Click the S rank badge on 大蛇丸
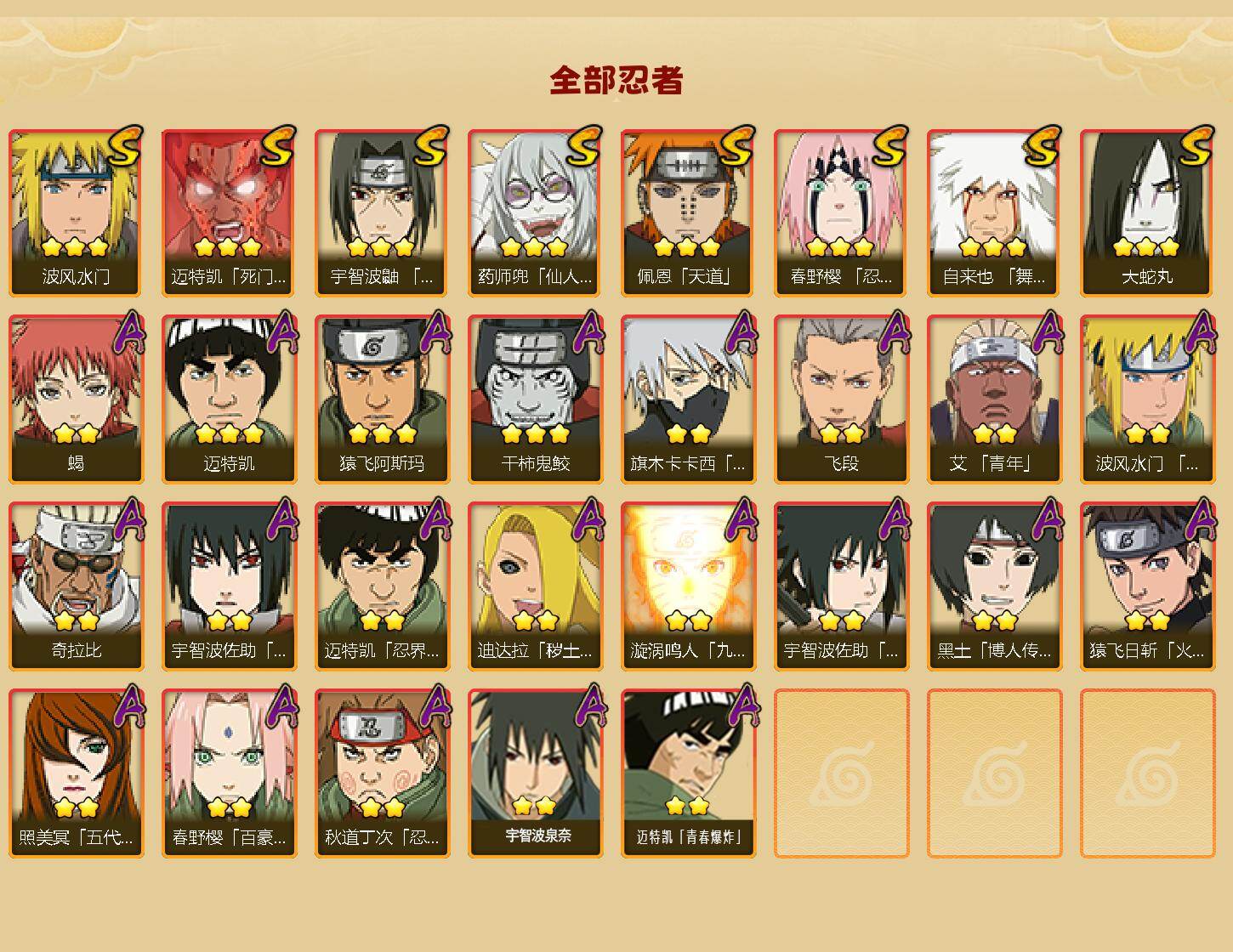 (1197, 145)
